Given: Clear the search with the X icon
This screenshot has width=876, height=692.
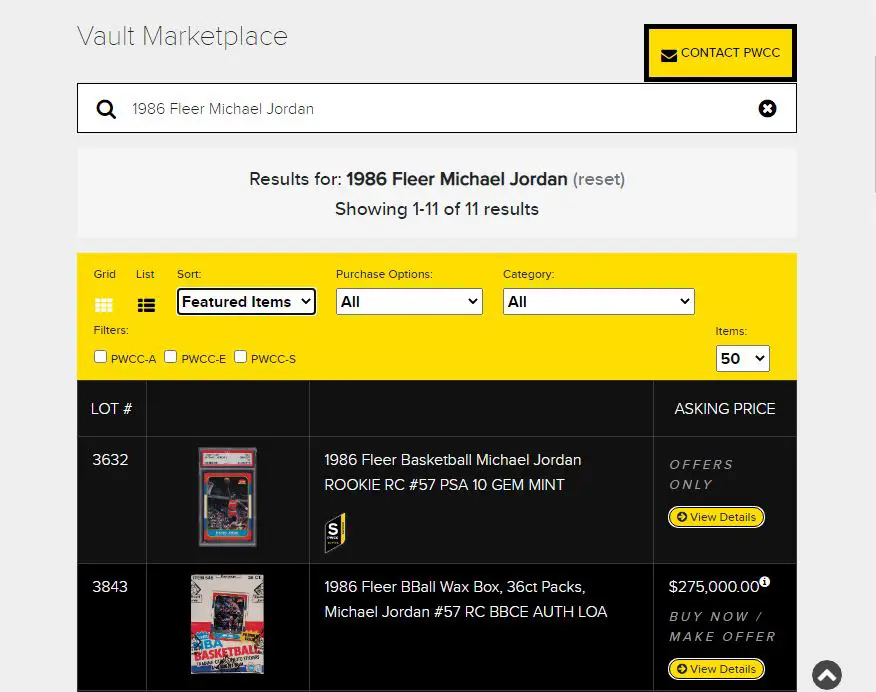Looking at the screenshot, I should click(x=767, y=108).
